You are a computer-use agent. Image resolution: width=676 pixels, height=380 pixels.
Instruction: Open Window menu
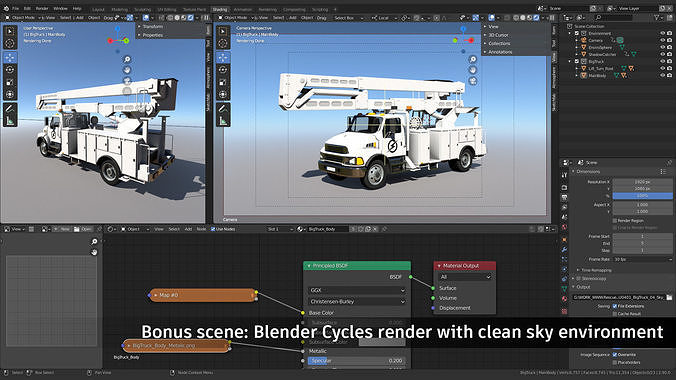point(60,9)
